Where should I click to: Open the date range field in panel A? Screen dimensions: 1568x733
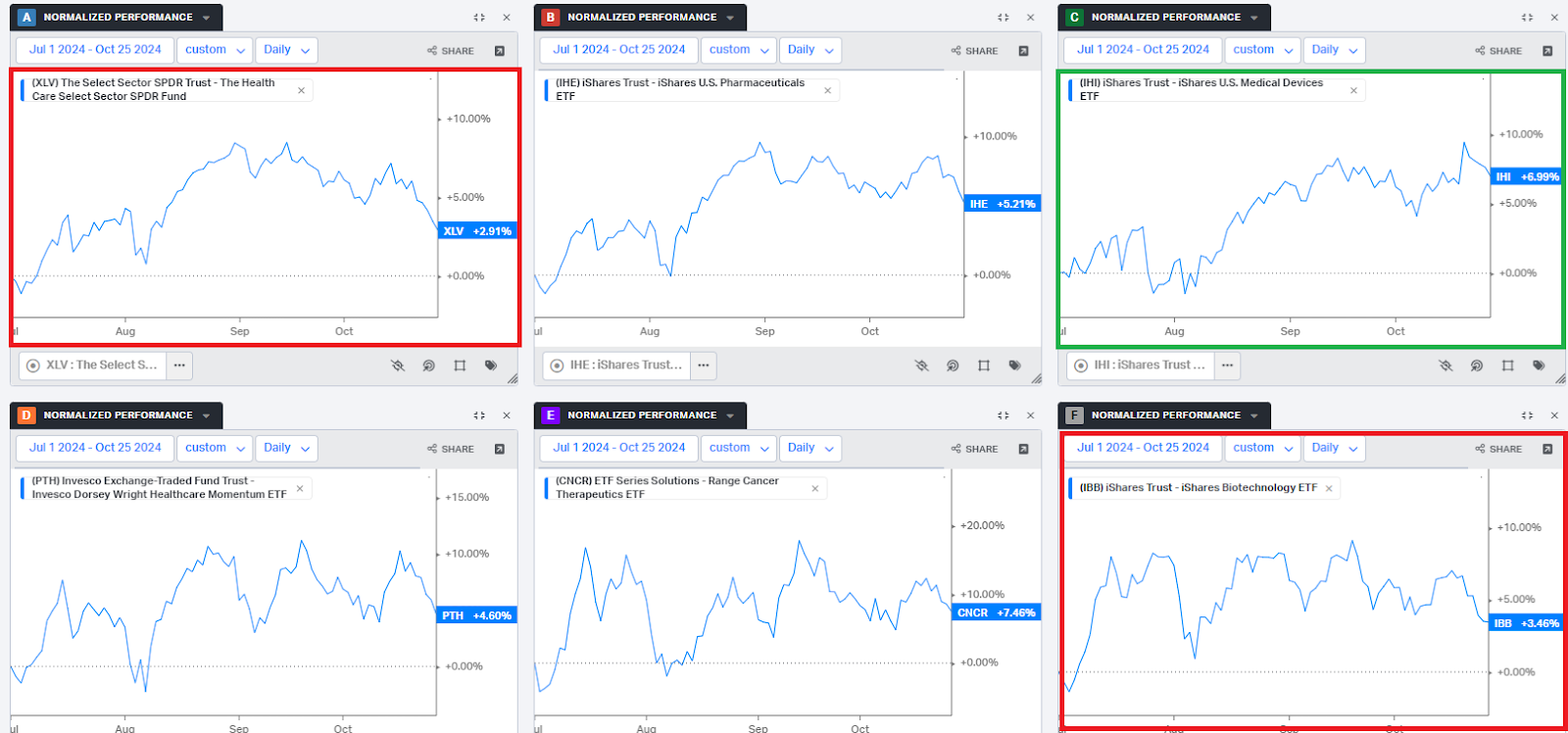[x=95, y=50]
